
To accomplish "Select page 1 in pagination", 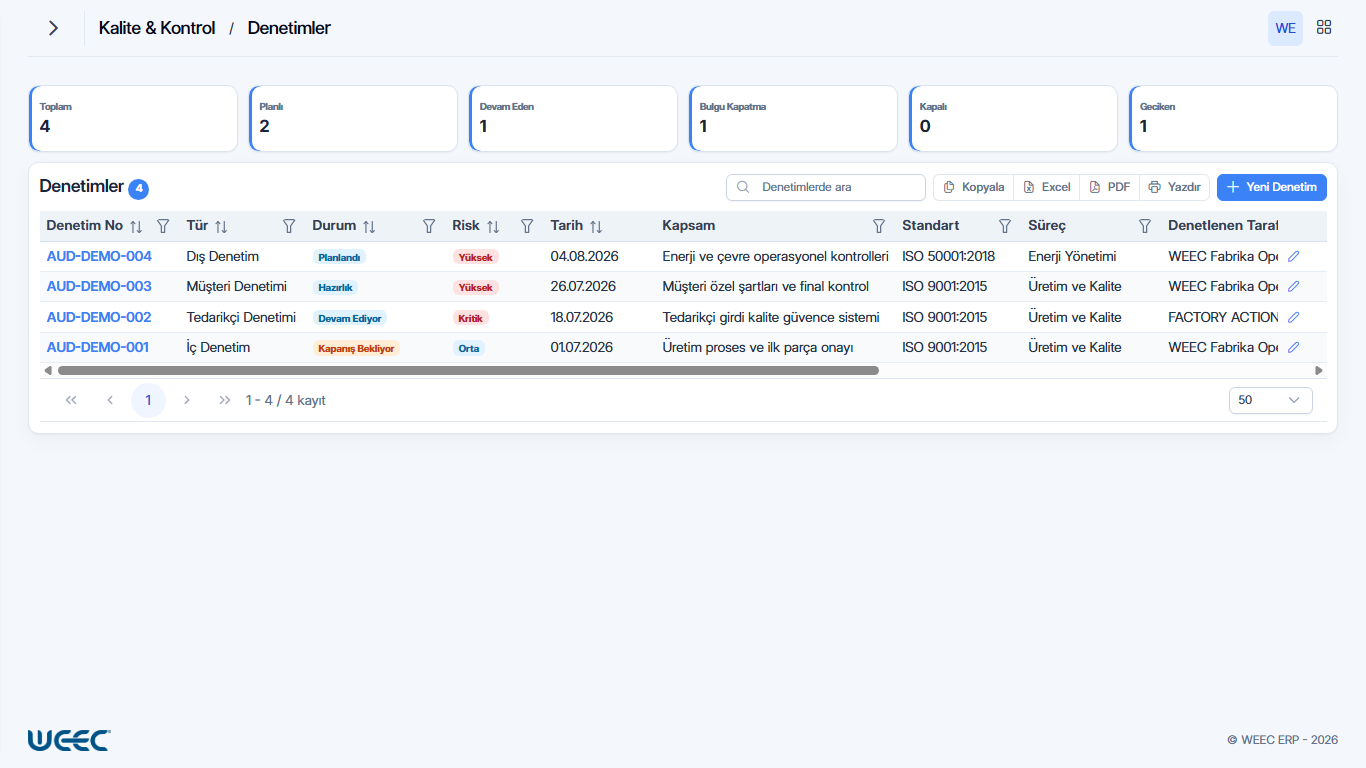I will click(x=149, y=400).
